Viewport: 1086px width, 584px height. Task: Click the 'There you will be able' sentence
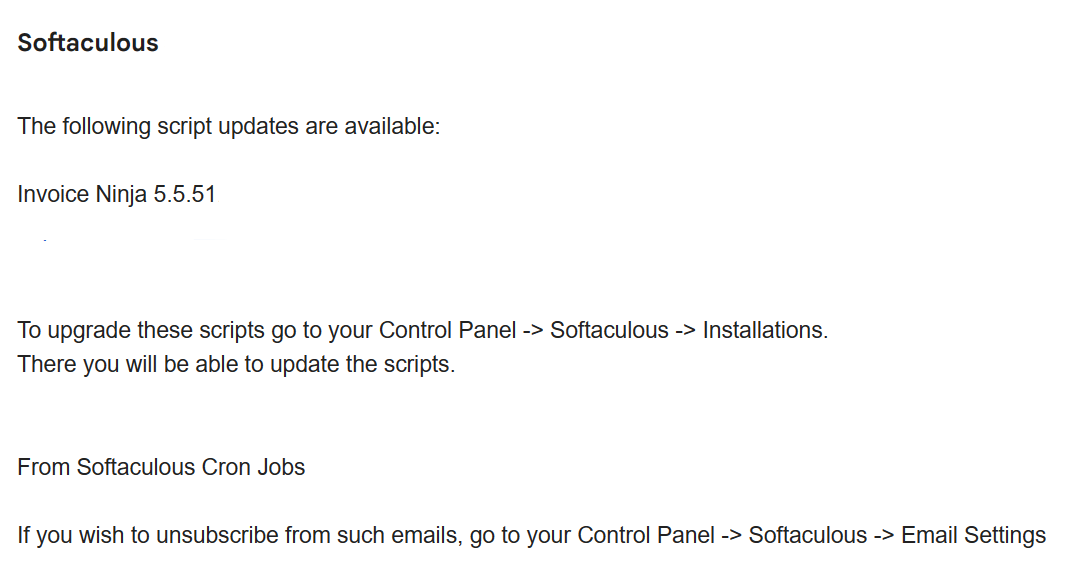pos(236,364)
